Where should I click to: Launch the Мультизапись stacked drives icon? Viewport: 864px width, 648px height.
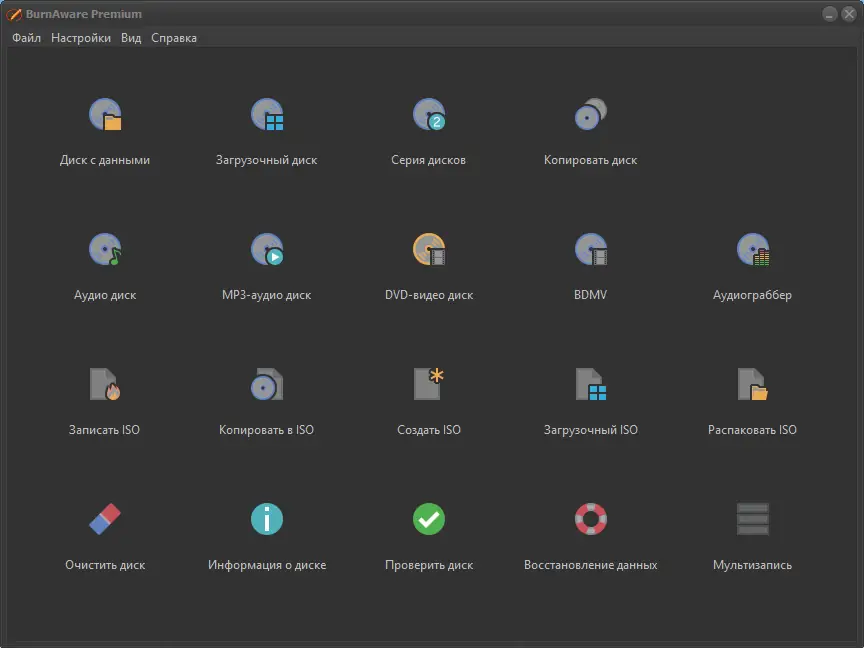(x=753, y=519)
